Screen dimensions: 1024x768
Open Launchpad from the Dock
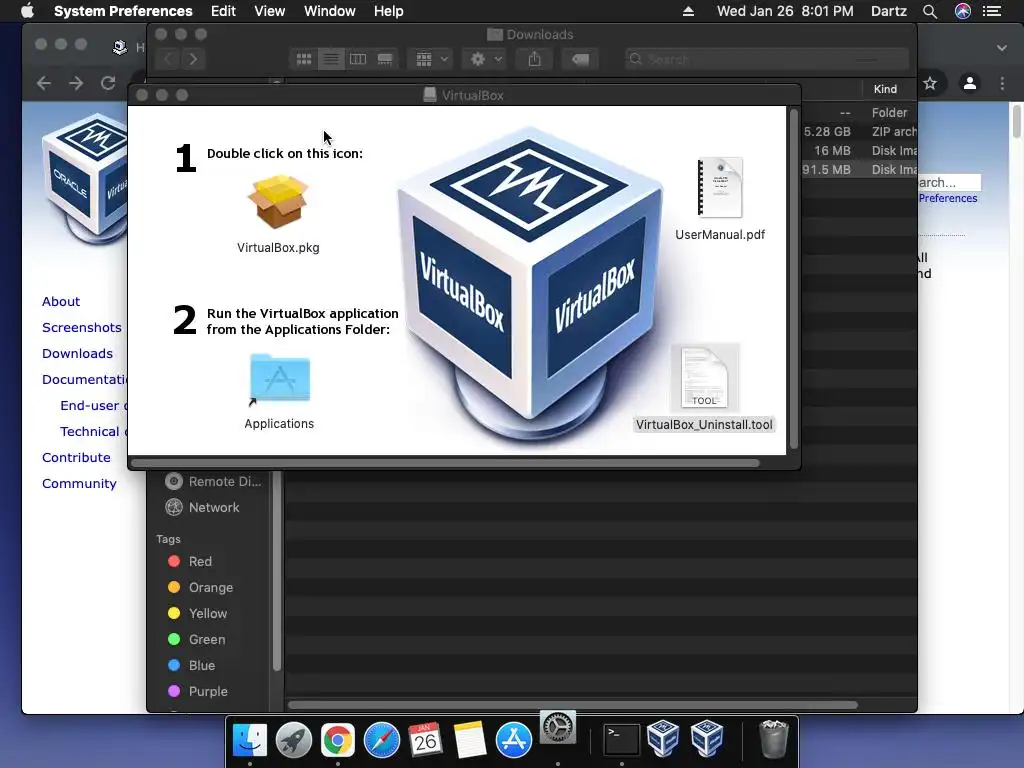click(x=294, y=740)
